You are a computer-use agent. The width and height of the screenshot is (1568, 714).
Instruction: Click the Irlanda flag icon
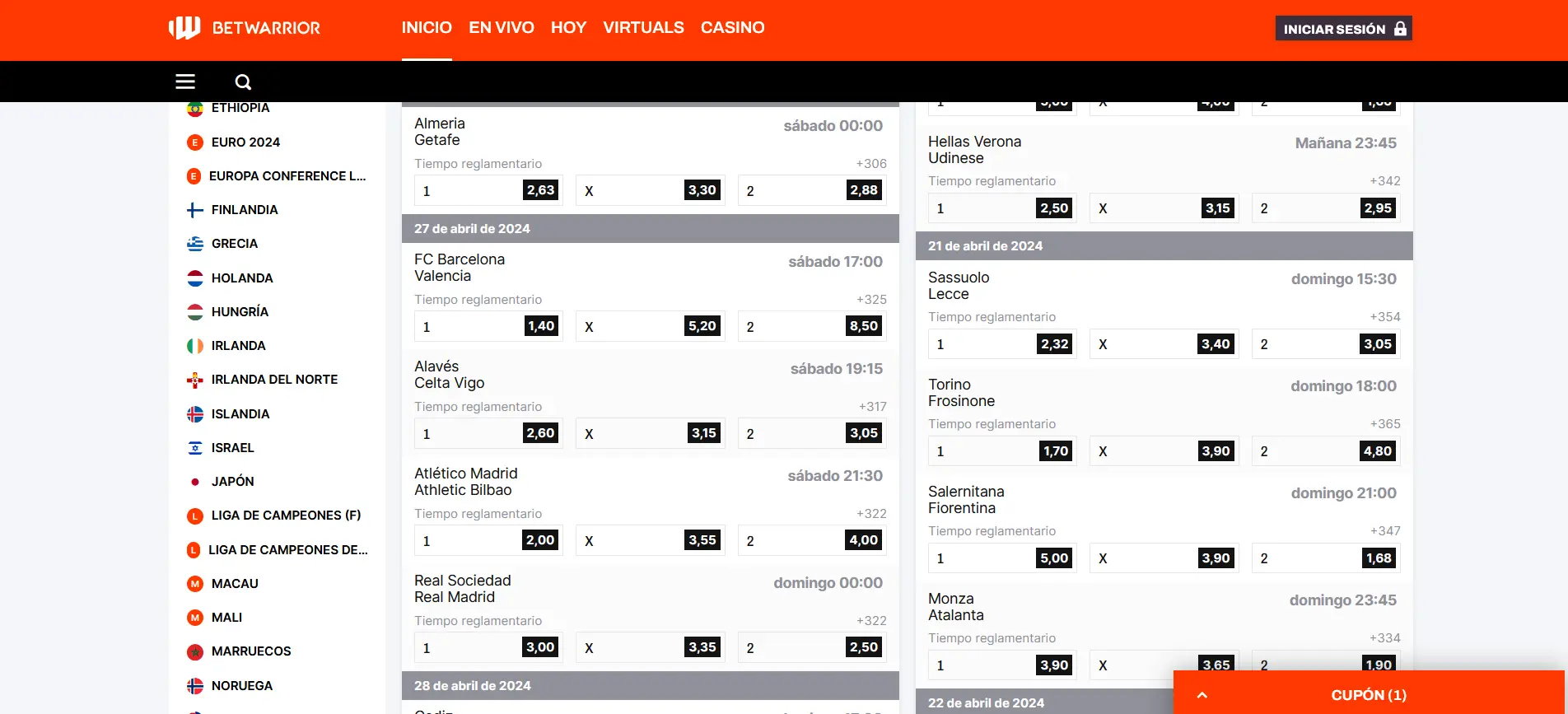coord(195,346)
